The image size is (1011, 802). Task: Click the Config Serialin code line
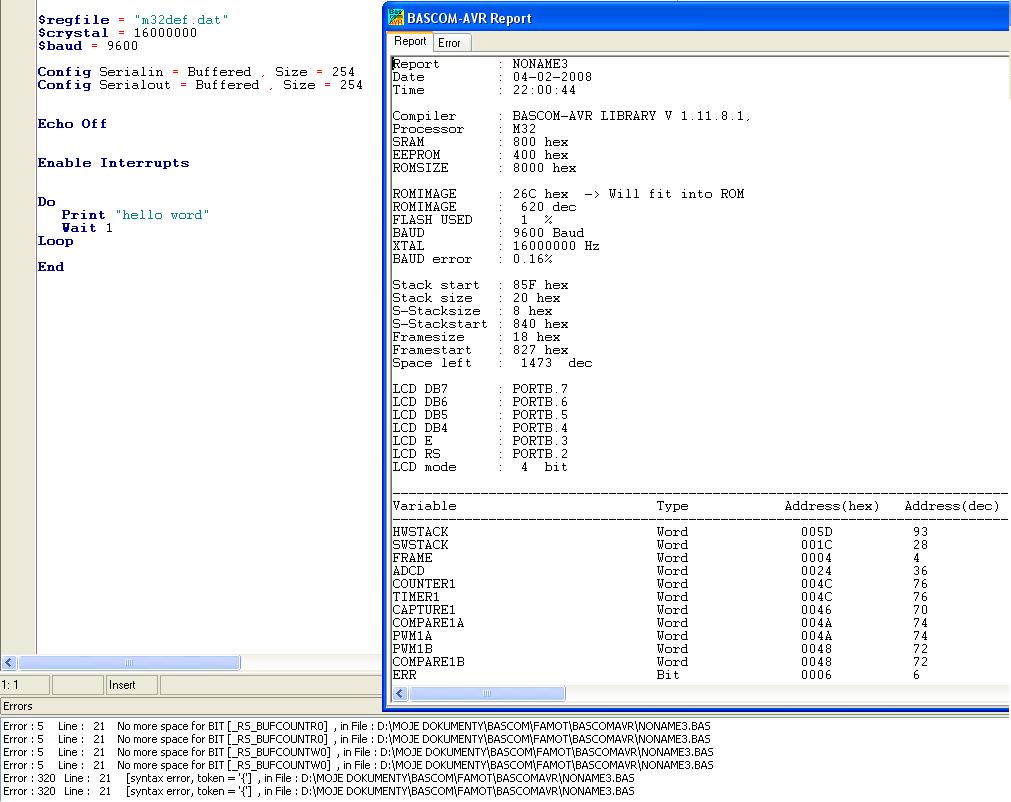[196, 72]
